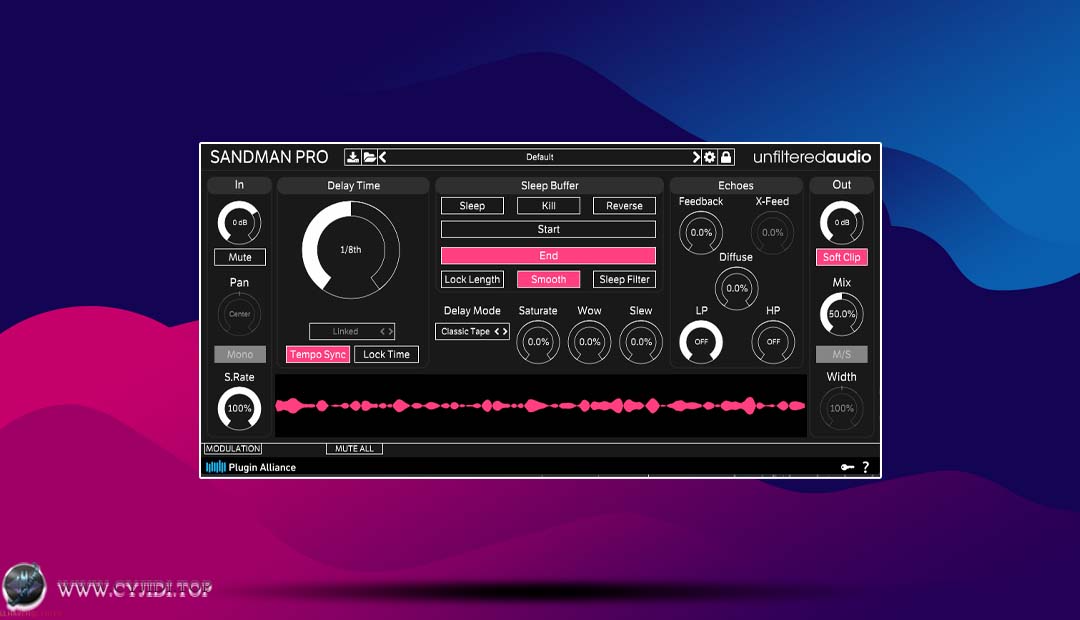
Task: Click the MUTE ALL button
Action: tap(354, 448)
